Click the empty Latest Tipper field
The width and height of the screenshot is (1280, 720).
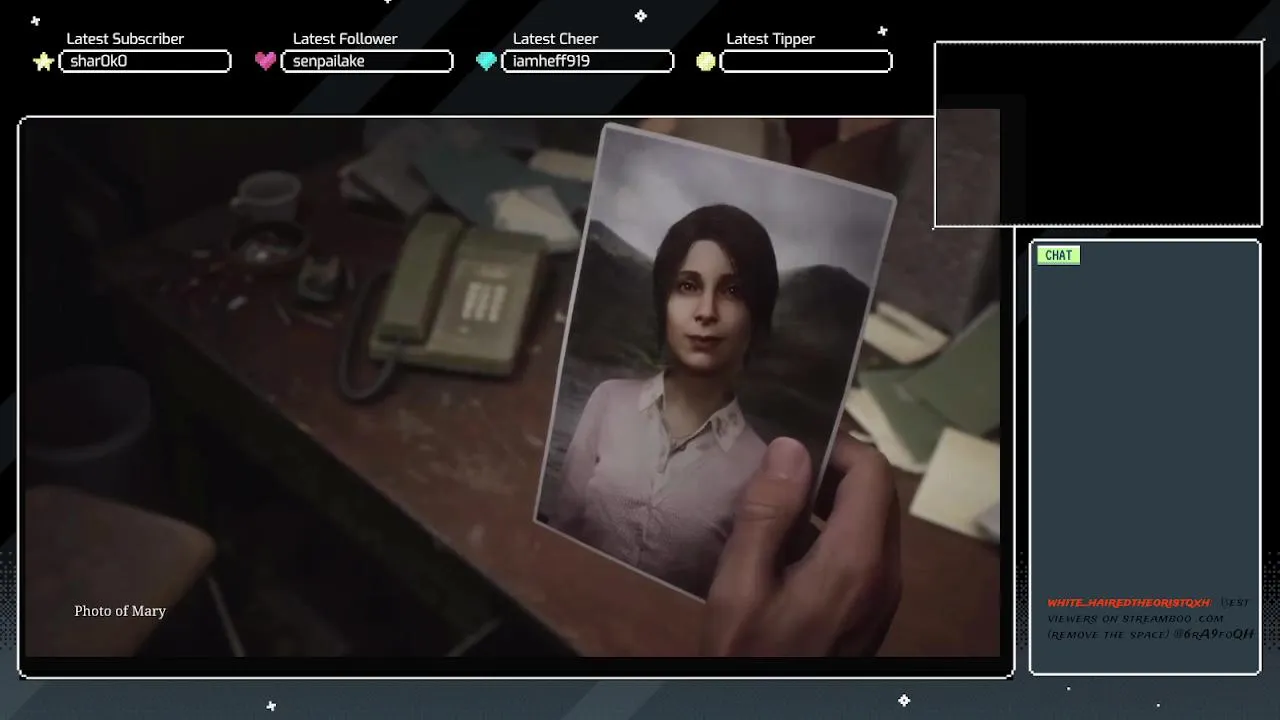[x=806, y=61]
